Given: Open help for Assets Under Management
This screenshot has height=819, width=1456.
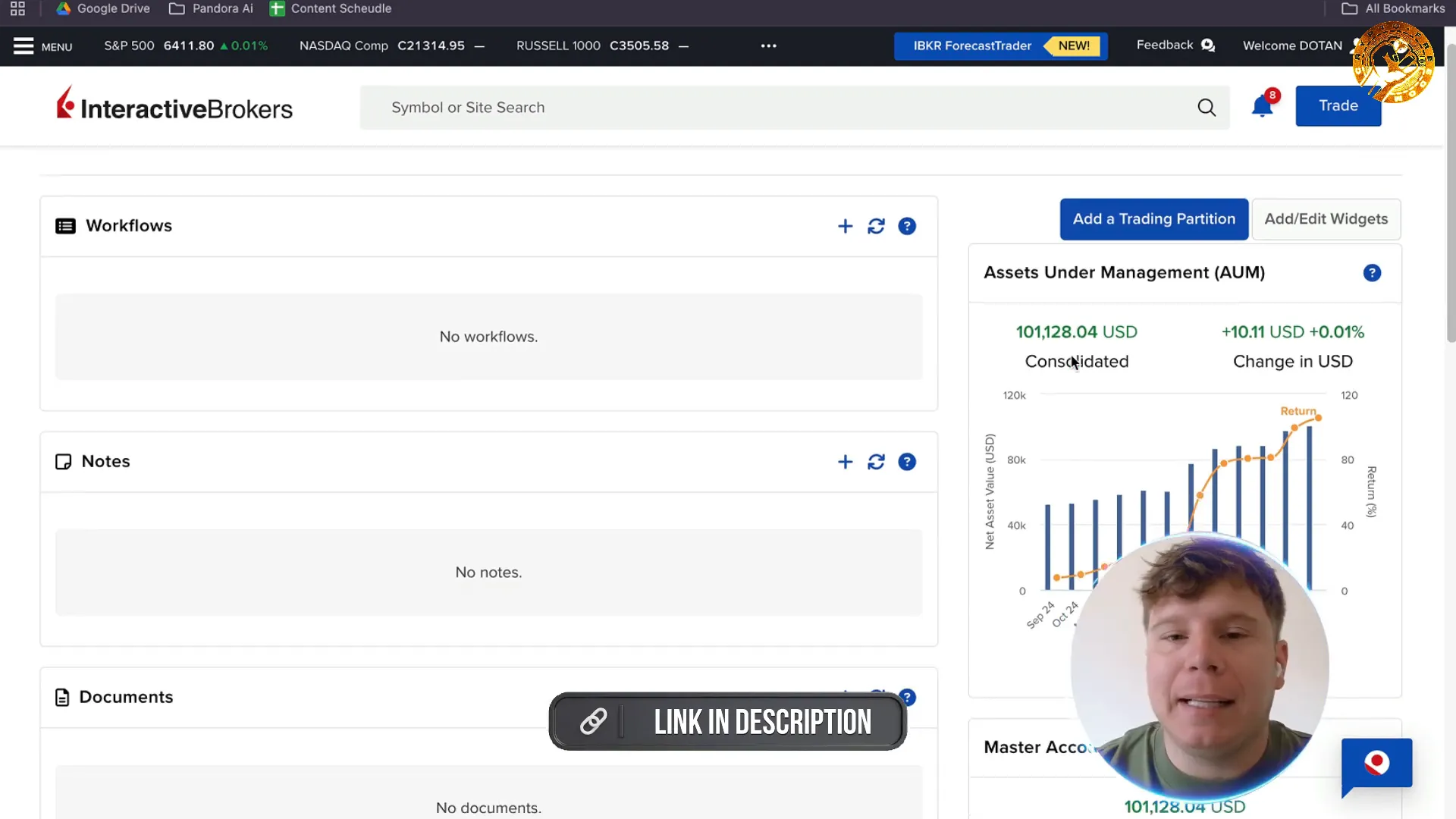Looking at the screenshot, I should coord(1372,273).
